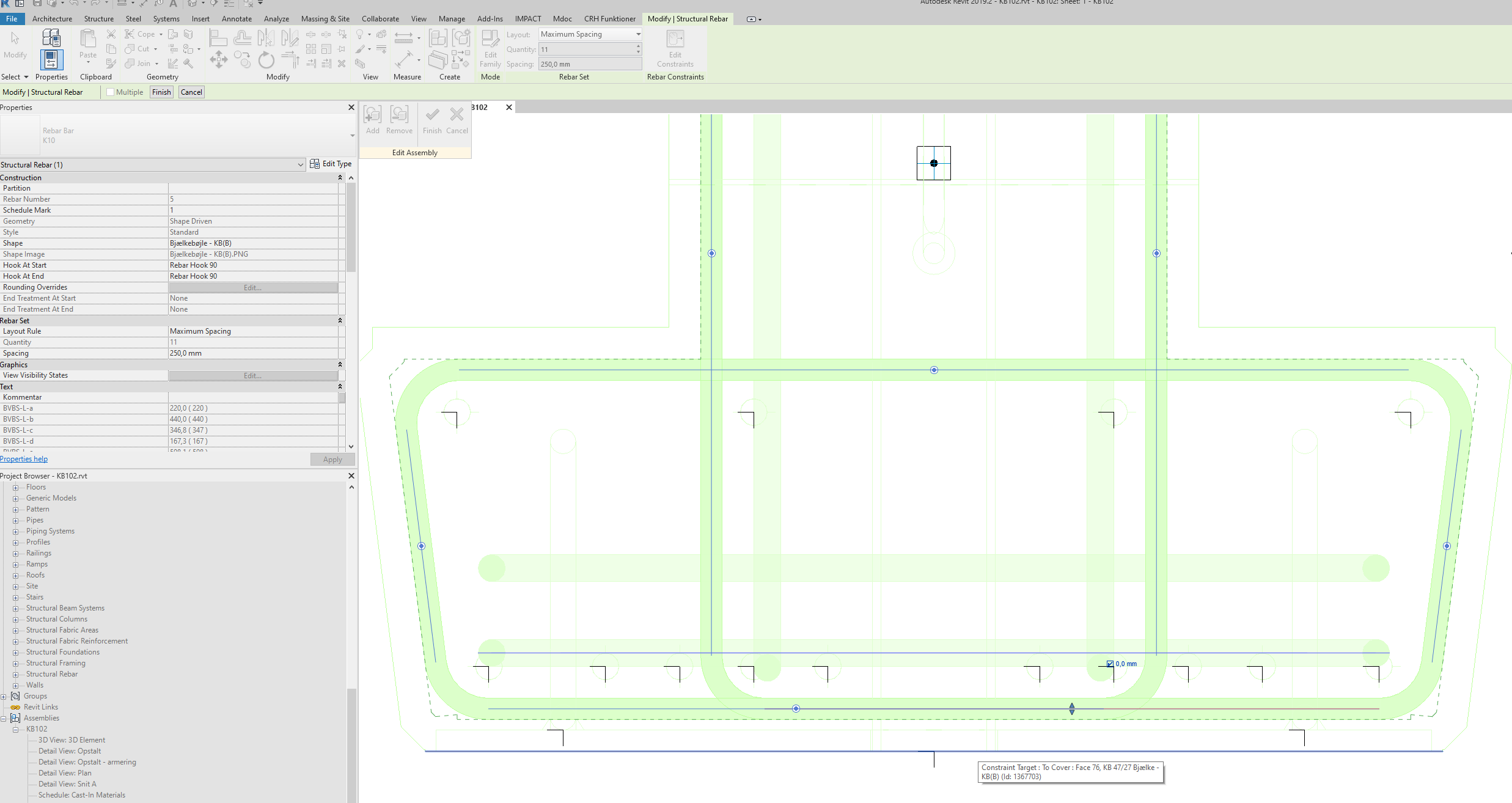Viewport: 1512px width, 803px height.
Task: Open Properties help link
Action: click(x=24, y=459)
